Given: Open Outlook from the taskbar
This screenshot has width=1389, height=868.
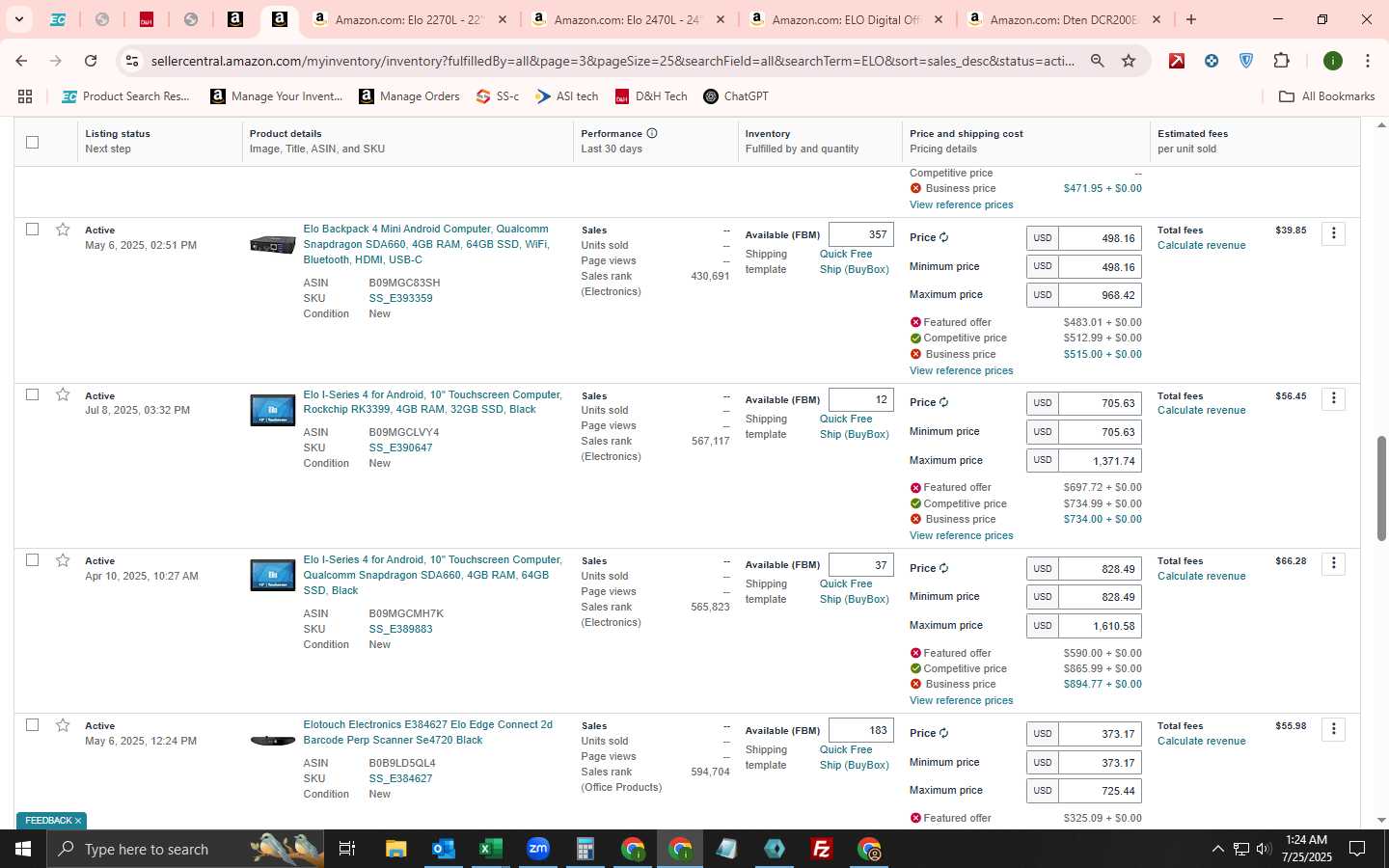Looking at the screenshot, I should (443, 849).
